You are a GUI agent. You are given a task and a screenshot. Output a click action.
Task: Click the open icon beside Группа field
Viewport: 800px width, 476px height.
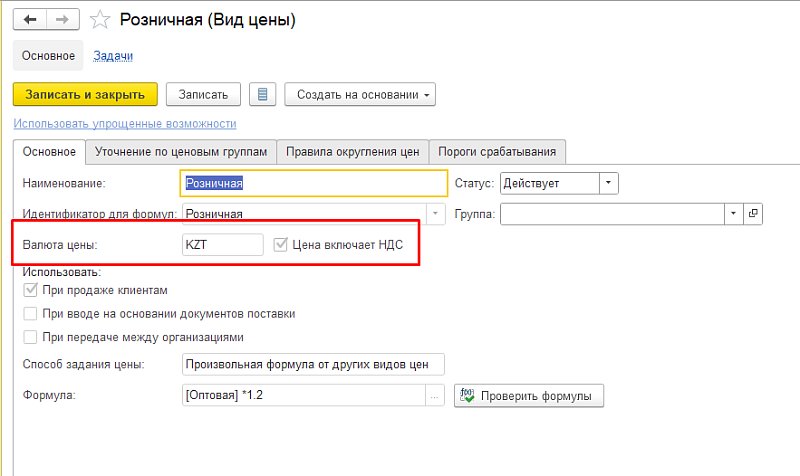coord(754,213)
